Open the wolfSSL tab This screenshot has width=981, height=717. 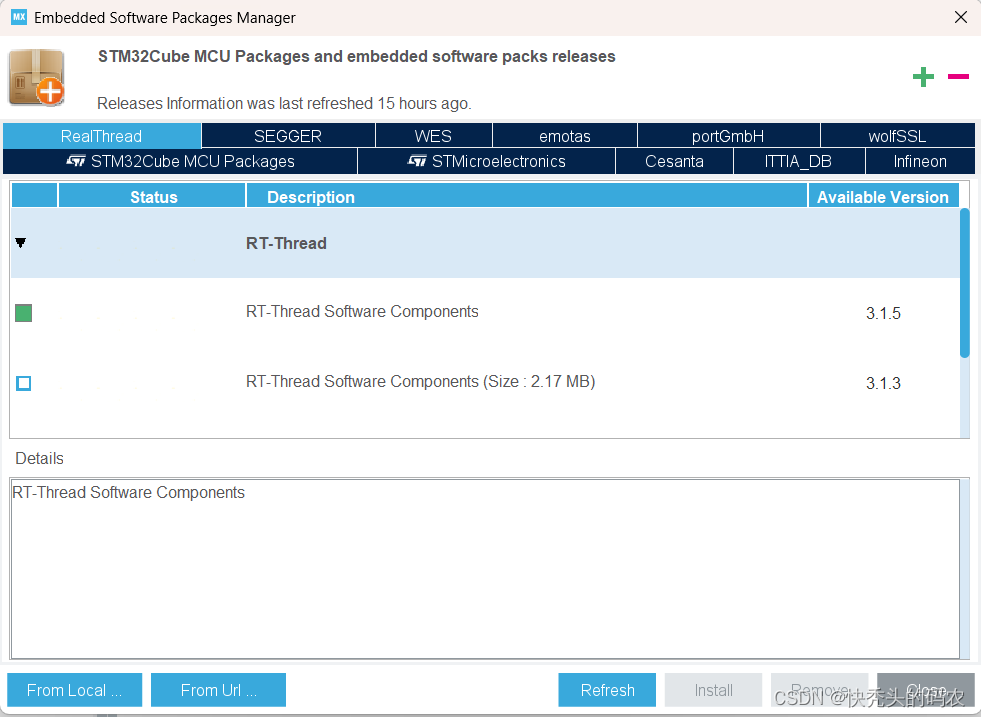[x=897, y=136]
